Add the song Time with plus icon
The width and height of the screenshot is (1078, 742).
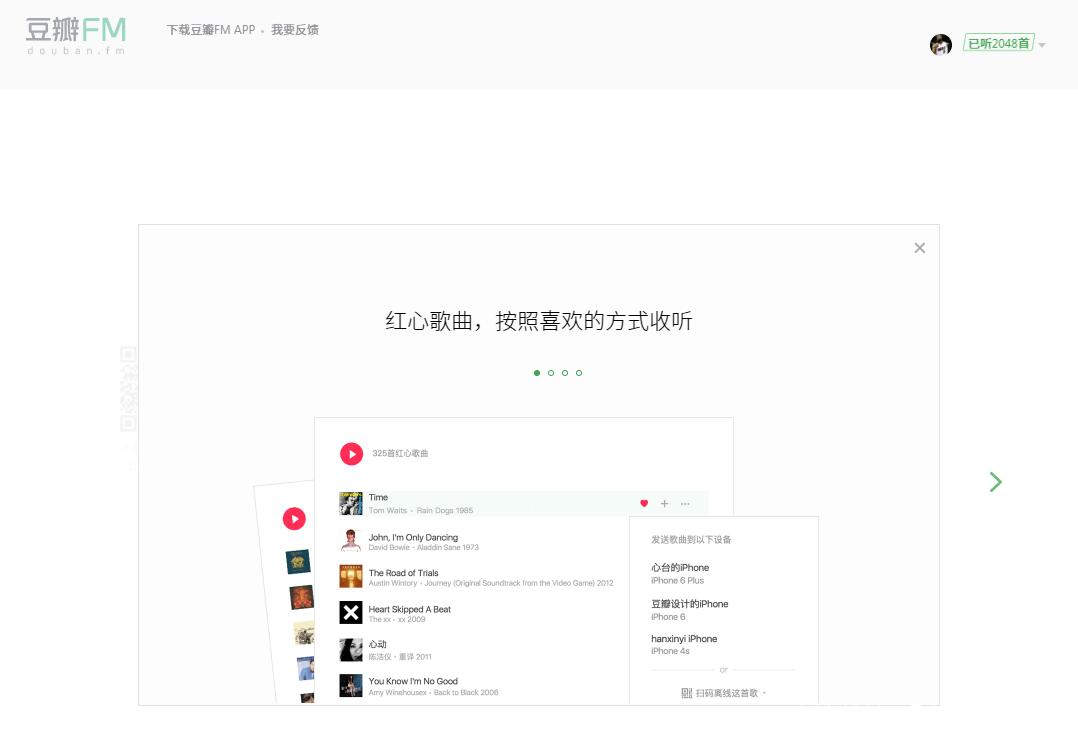tap(664, 503)
